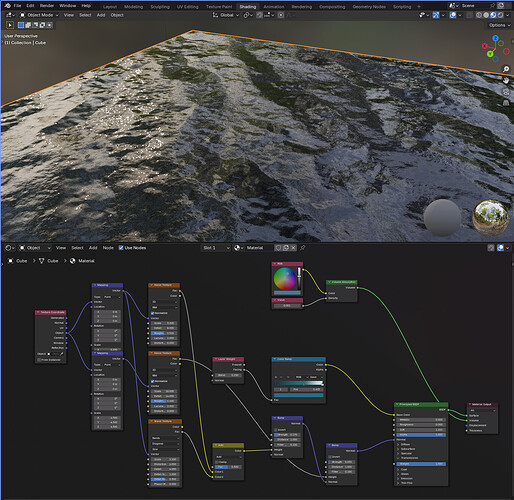
Task: Click the red X axis on the navigation gizmo
Action: pyautogui.click(x=485, y=46)
